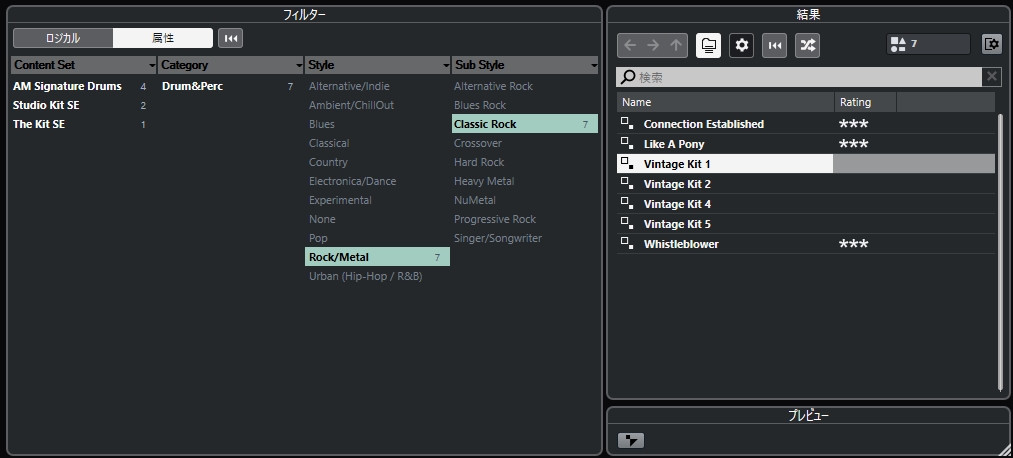Expand the Sub Style column dropdown

click(x=593, y=66)
